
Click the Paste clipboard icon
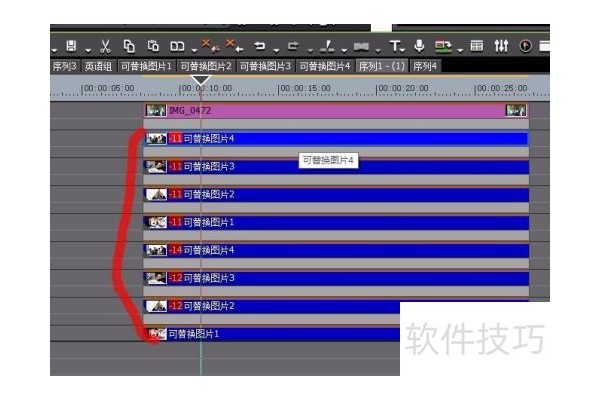tap(153, 46)
